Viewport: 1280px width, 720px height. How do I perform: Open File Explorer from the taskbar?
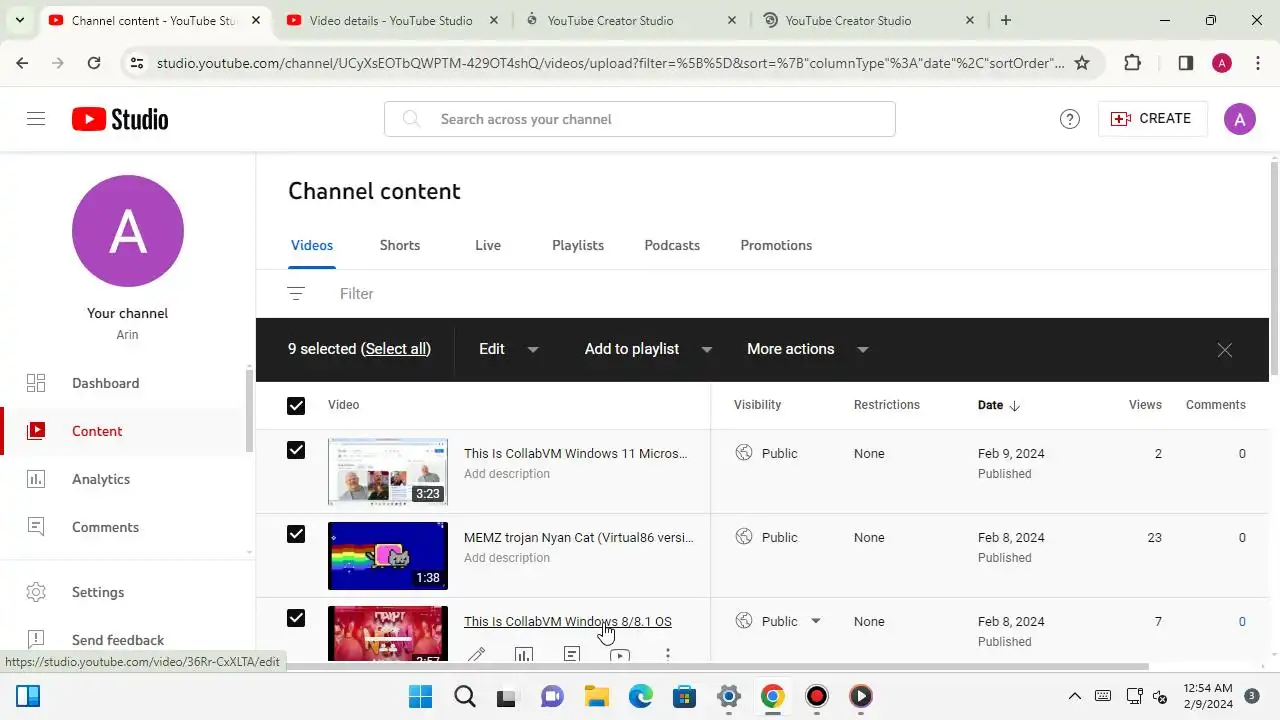tap(597, 696)
